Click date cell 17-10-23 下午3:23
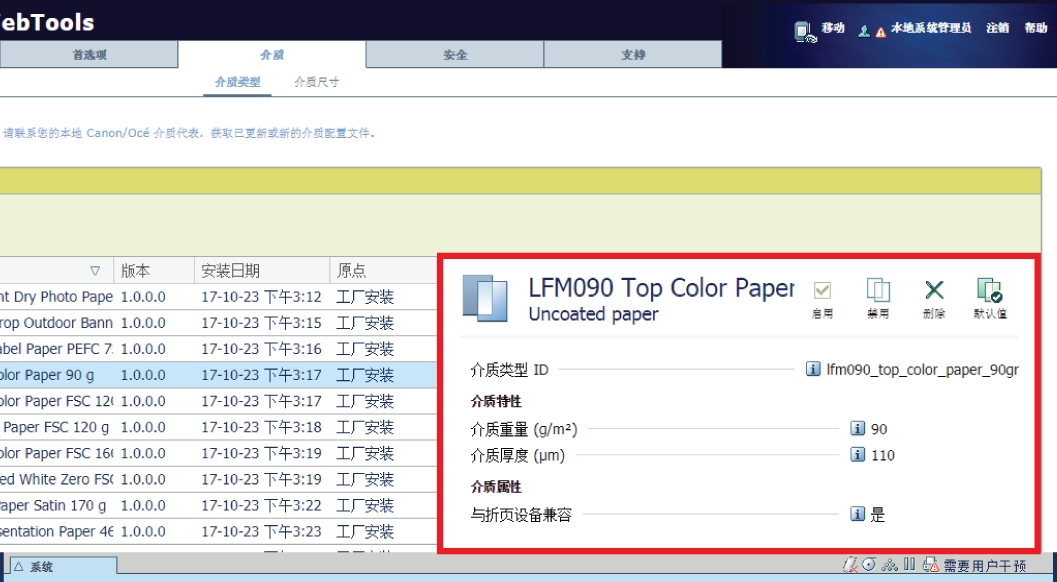 (262, 531)
